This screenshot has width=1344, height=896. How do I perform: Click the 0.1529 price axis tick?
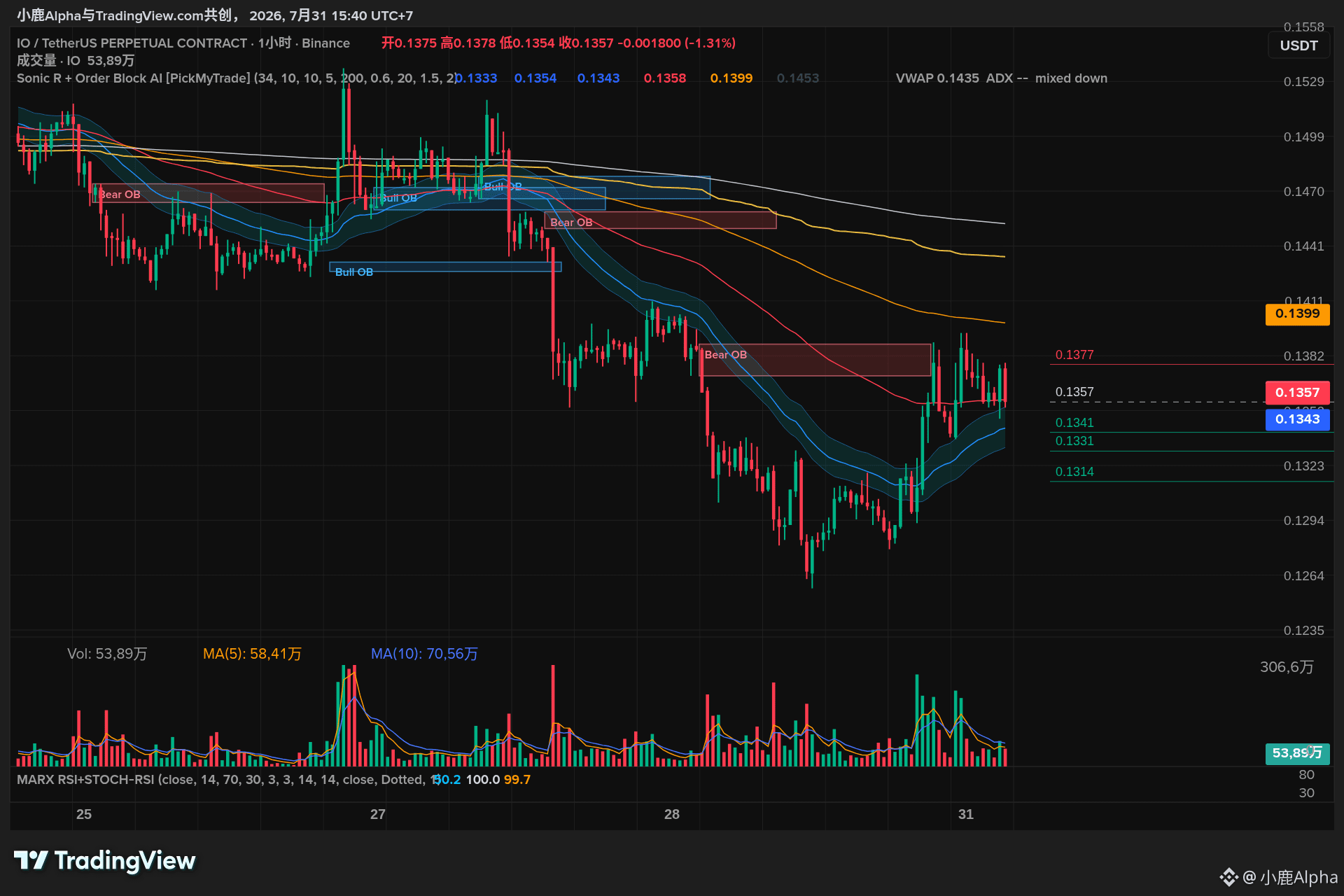point(1303,82)
